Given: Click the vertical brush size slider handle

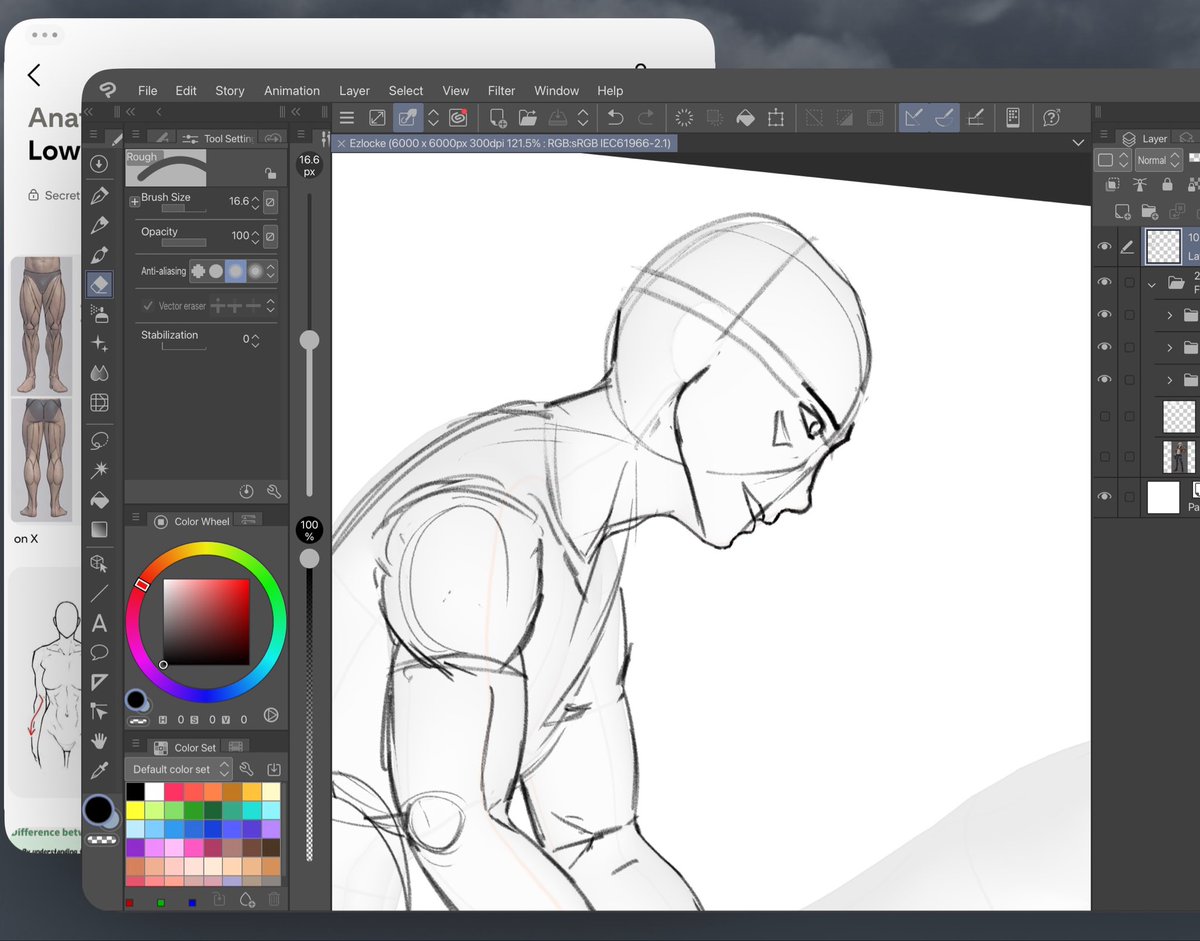Looking at the screenshot, I should click(x=310, y=340).
